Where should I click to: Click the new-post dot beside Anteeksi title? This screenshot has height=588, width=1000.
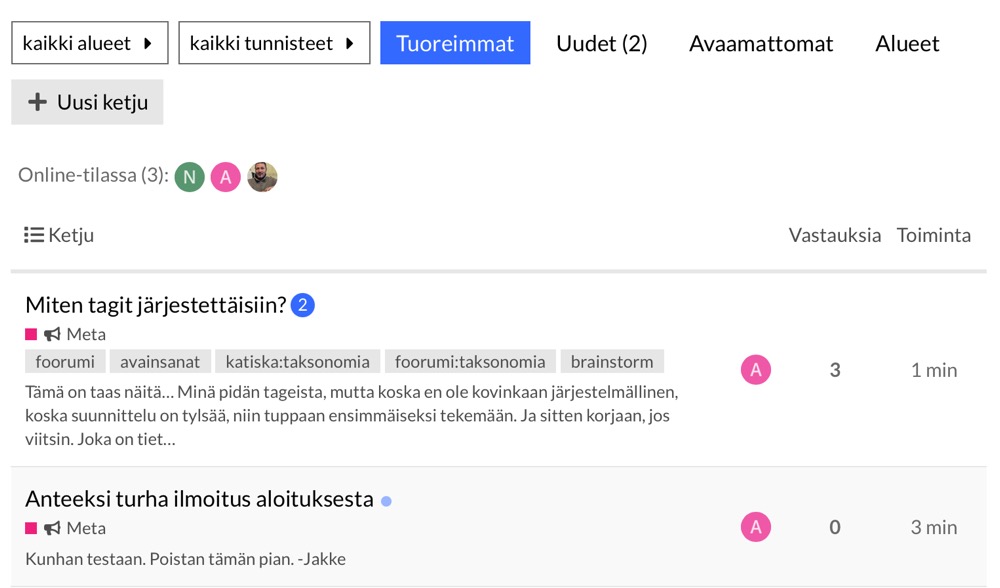(x=387, y=501)
